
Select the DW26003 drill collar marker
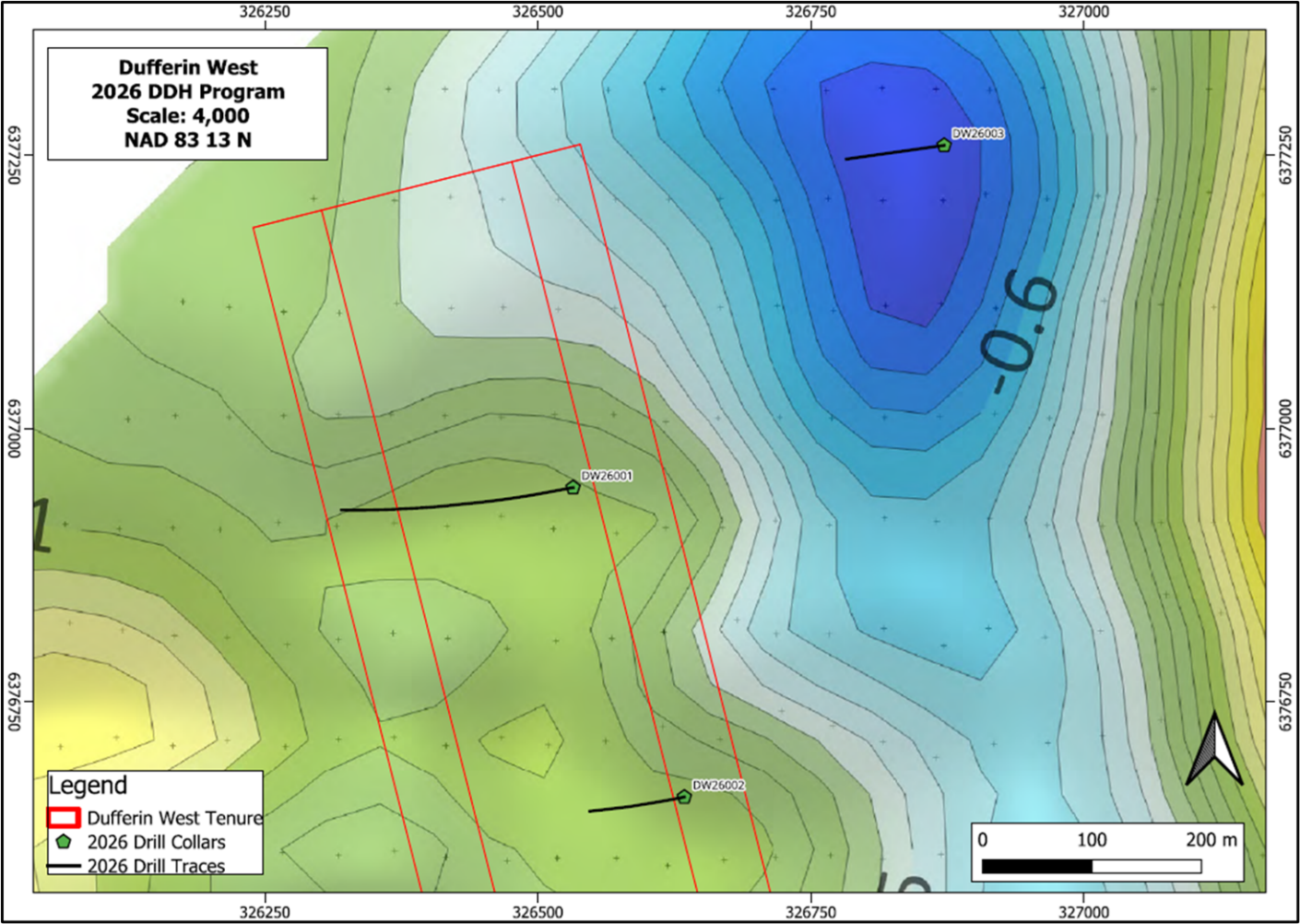tap(944, 145)
